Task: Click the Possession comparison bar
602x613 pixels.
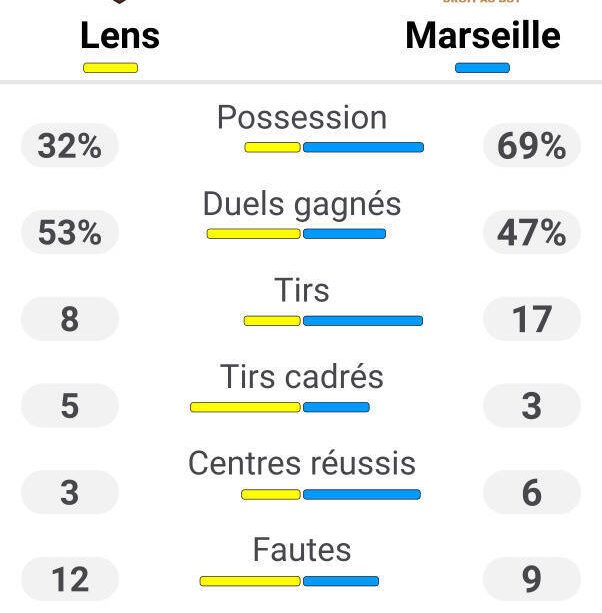Action: [x=334, y=147]
